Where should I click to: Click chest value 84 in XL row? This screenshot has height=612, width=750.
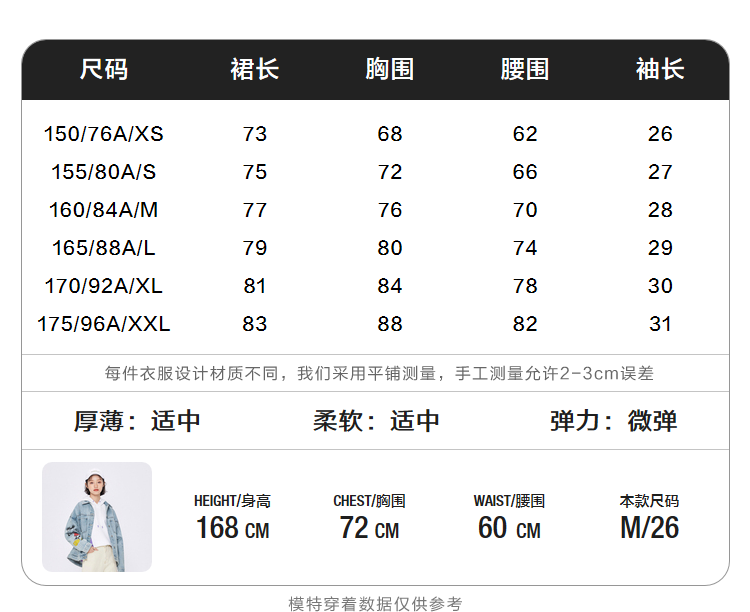(390, 286)
